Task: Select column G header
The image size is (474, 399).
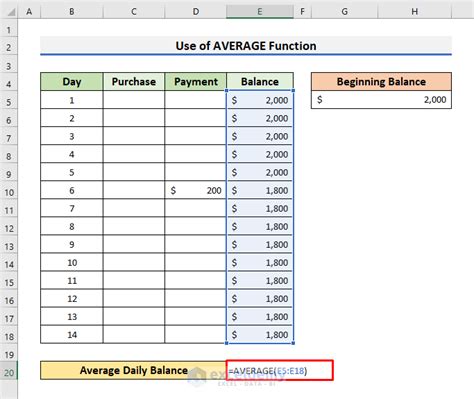Action: point(345,12)
